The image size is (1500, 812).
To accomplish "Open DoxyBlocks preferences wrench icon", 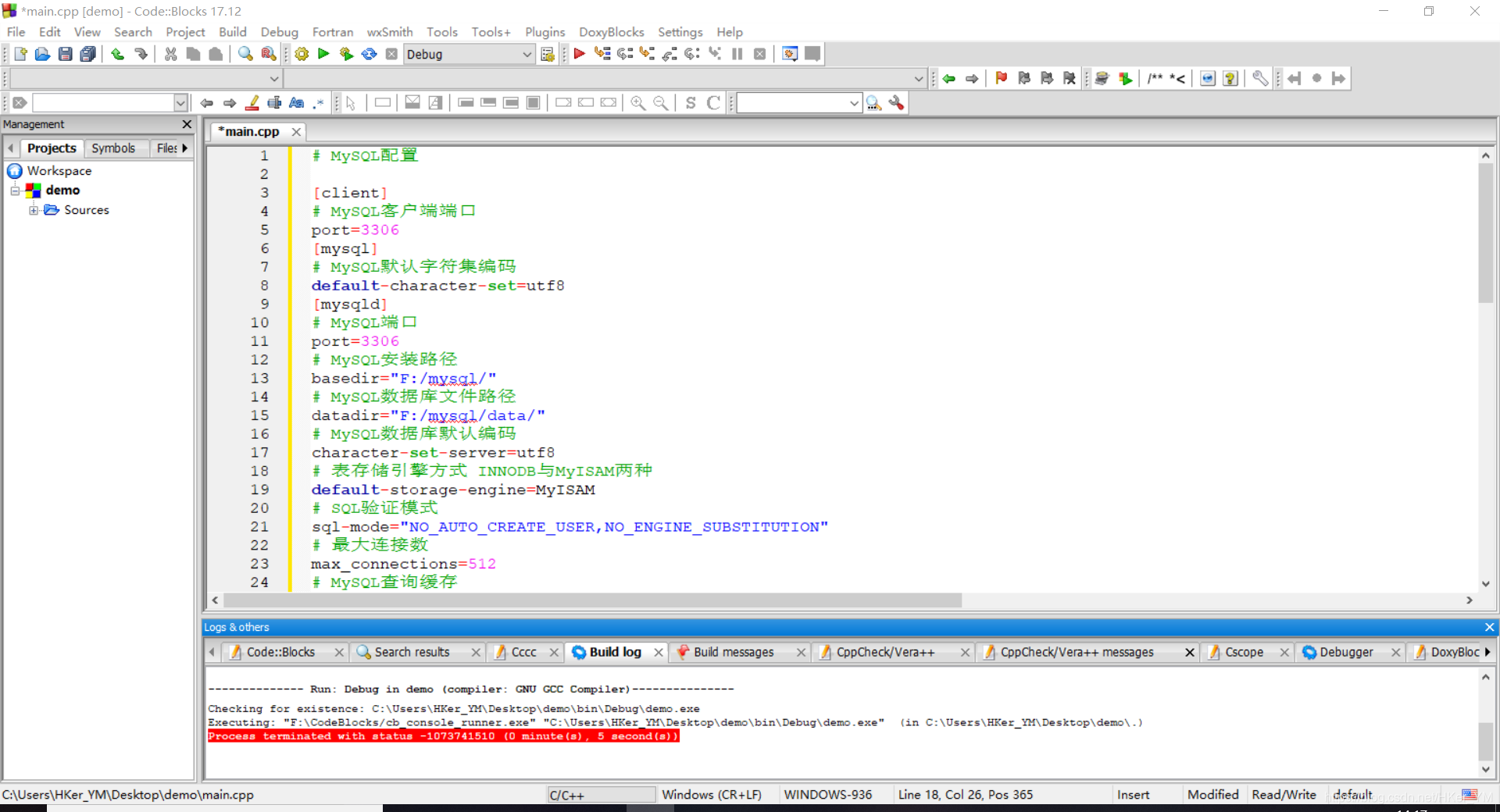I will (x=1260, y=78).
